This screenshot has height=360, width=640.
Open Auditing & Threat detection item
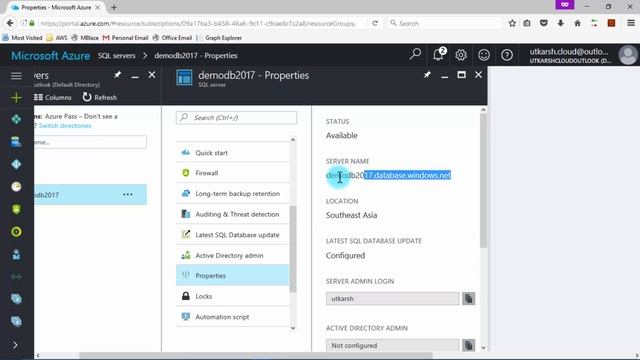(232, 214)
